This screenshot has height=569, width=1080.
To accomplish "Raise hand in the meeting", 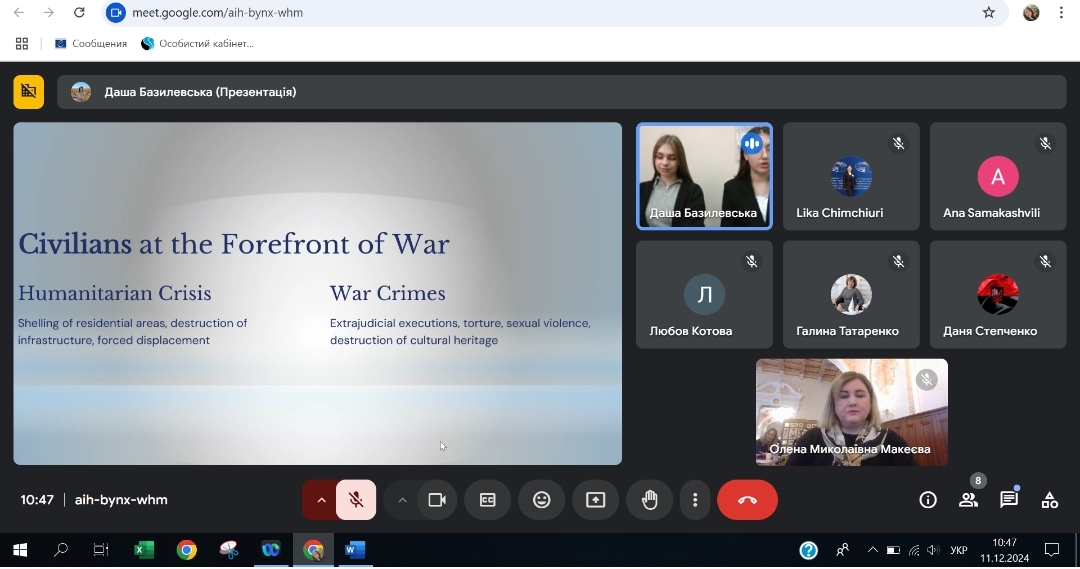I will tap(649, 500).
